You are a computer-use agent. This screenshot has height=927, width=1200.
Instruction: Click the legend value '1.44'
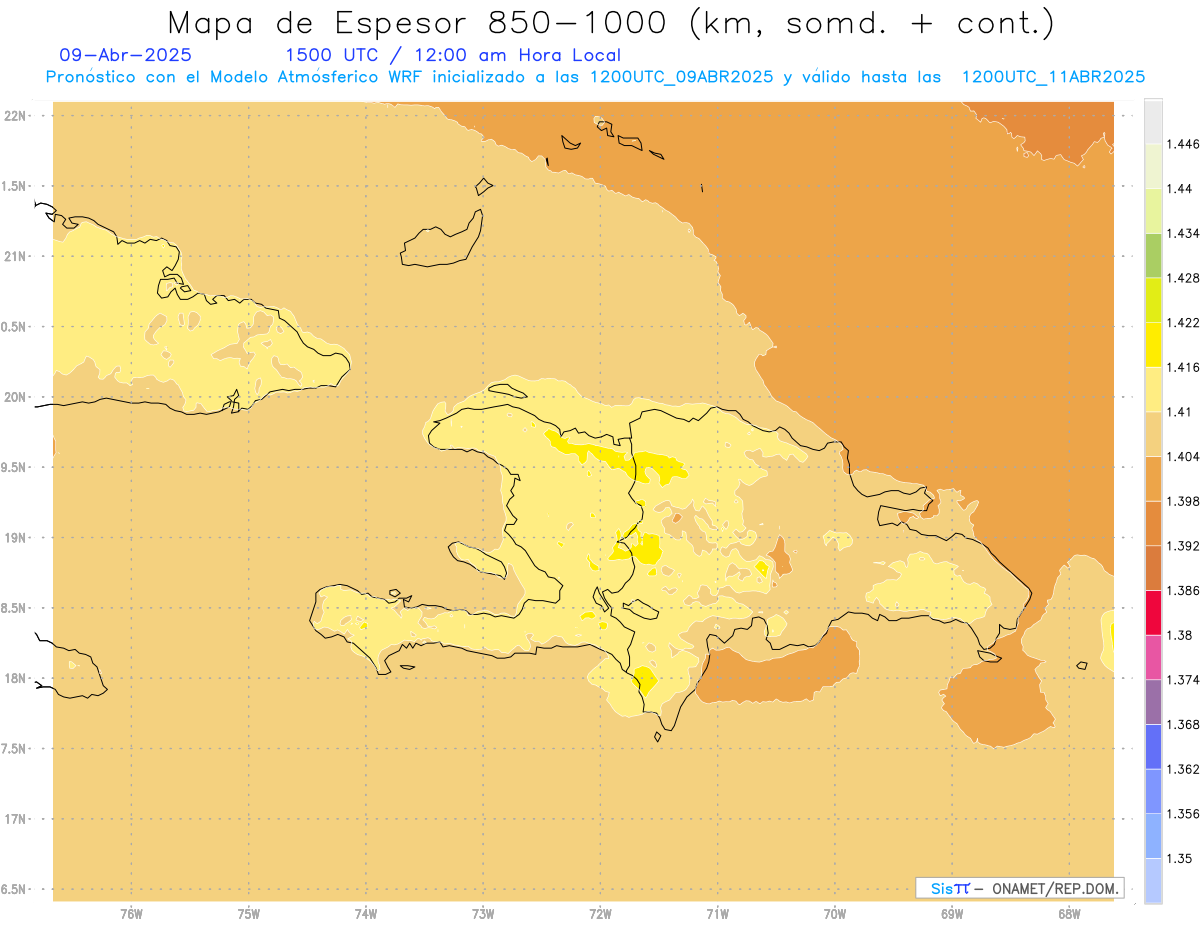point(1181,189)
